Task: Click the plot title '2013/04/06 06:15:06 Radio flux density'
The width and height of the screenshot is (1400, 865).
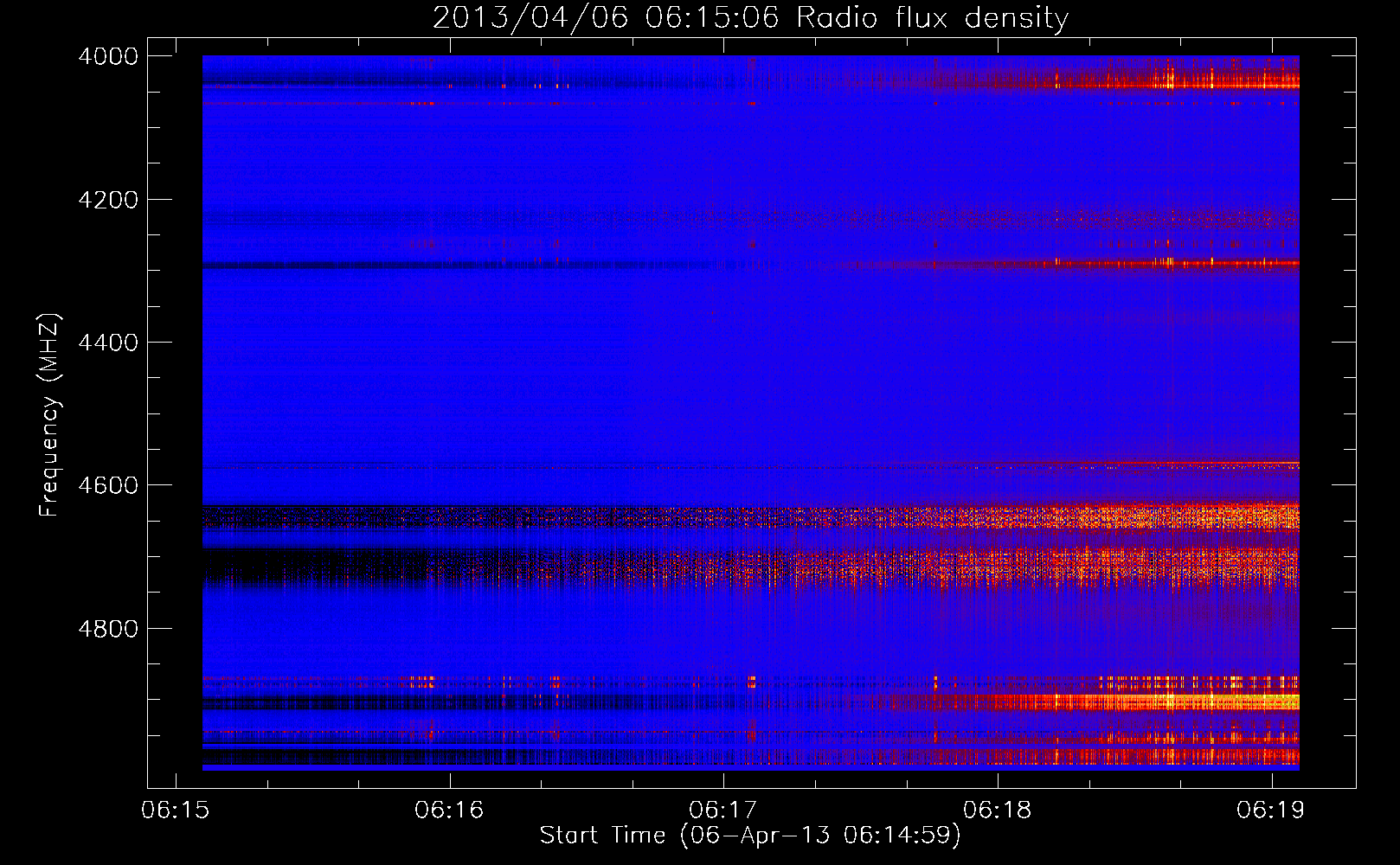Action: click(750, 17)
